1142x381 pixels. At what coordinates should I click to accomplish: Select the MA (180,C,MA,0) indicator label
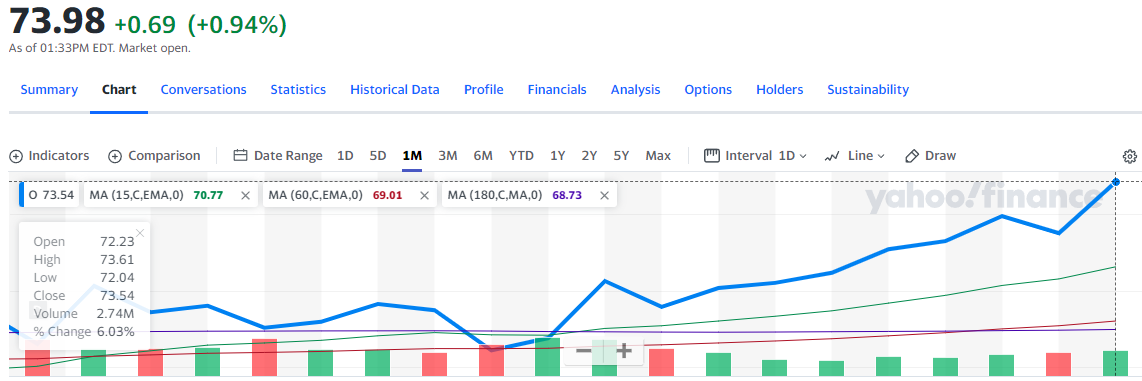(495, 195)
